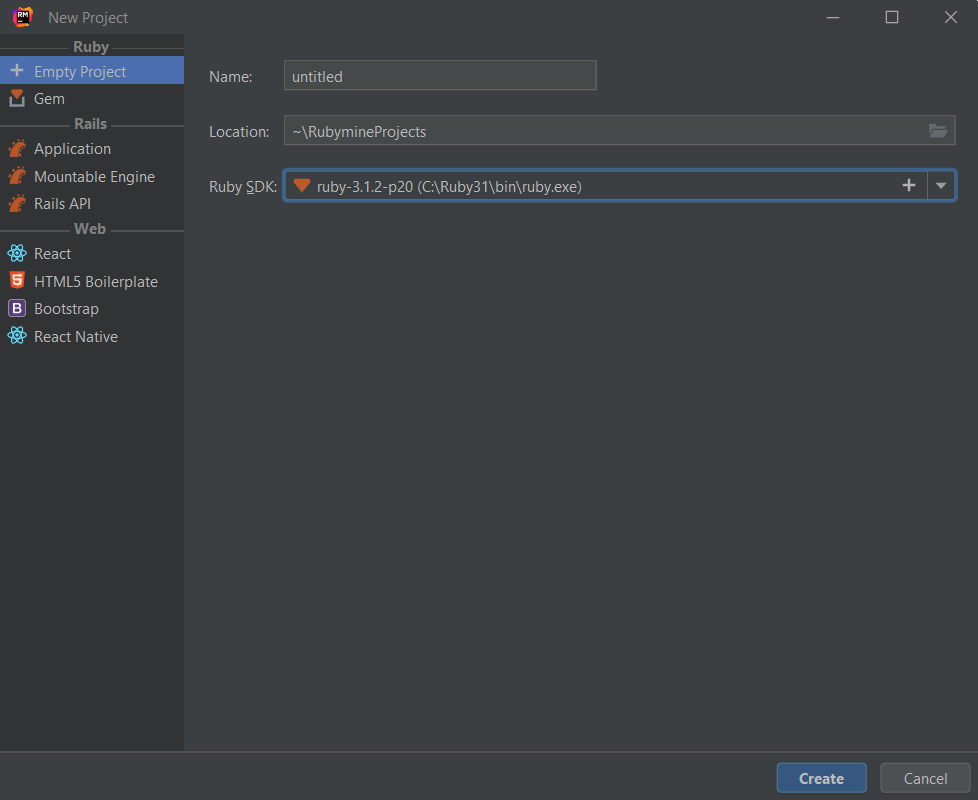978x800 pixels.
Task: Click the HTML5 shield icon
Action: click(17, 281)
